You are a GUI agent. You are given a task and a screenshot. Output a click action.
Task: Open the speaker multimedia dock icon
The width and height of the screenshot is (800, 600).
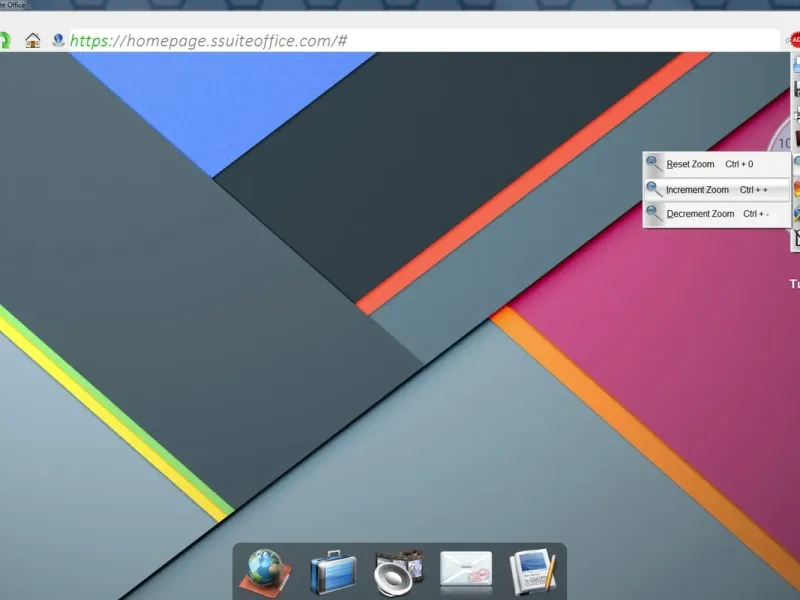point(399,572)
